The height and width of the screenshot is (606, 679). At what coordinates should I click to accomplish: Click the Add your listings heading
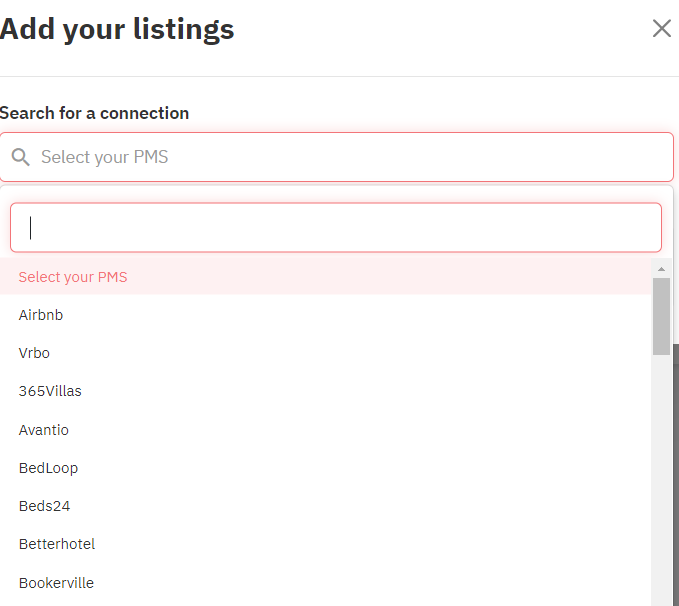pyautogui.click(x=117, y=29)
